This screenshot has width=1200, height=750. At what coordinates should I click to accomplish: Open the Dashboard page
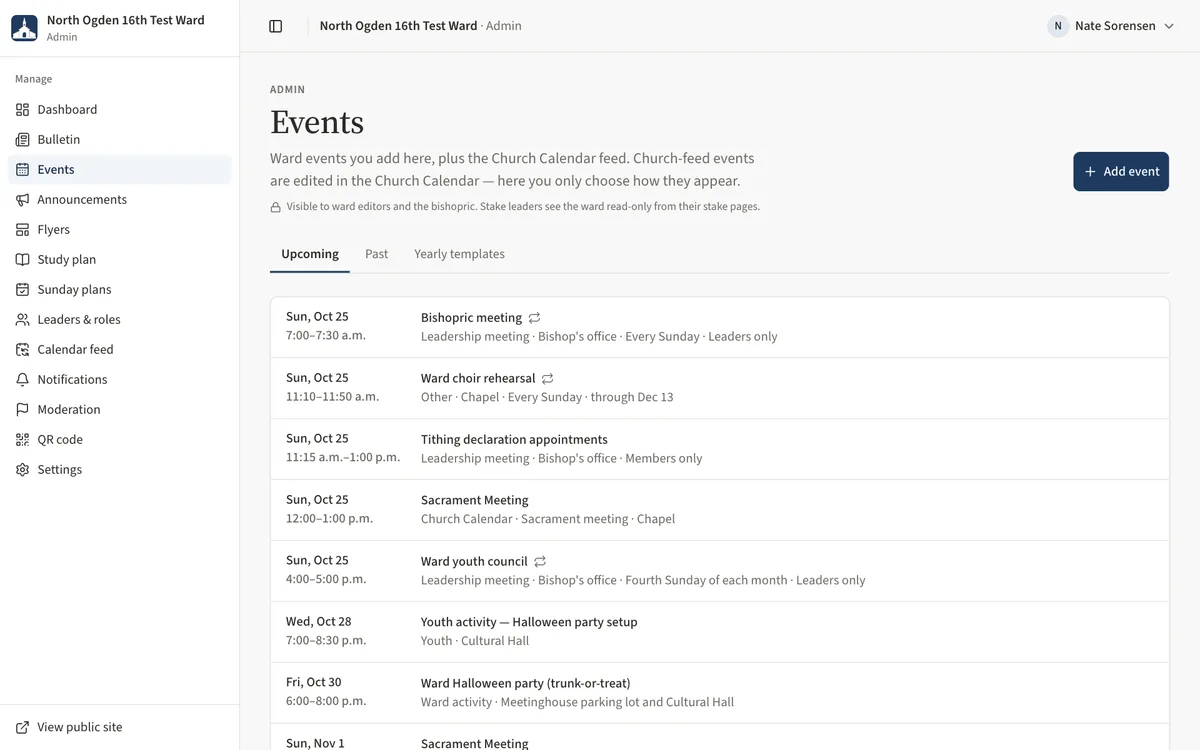[120, 110]
